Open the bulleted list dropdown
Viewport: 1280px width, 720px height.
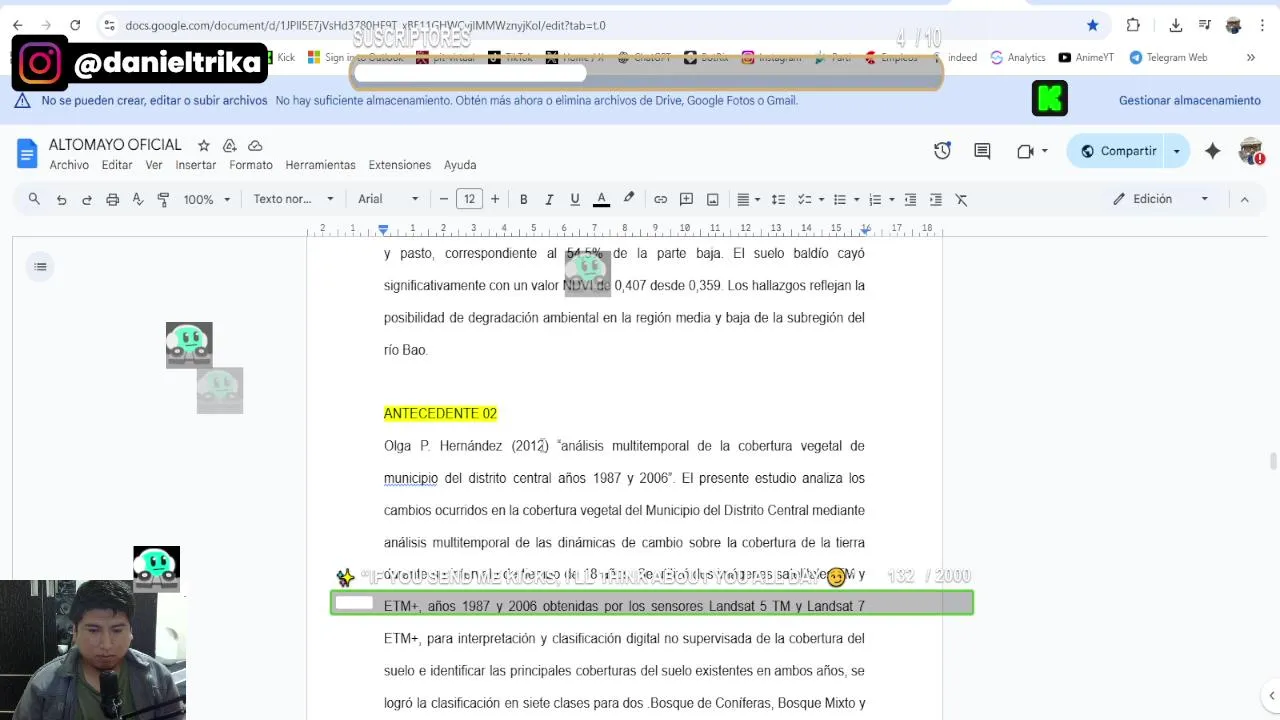coord(846,199)
